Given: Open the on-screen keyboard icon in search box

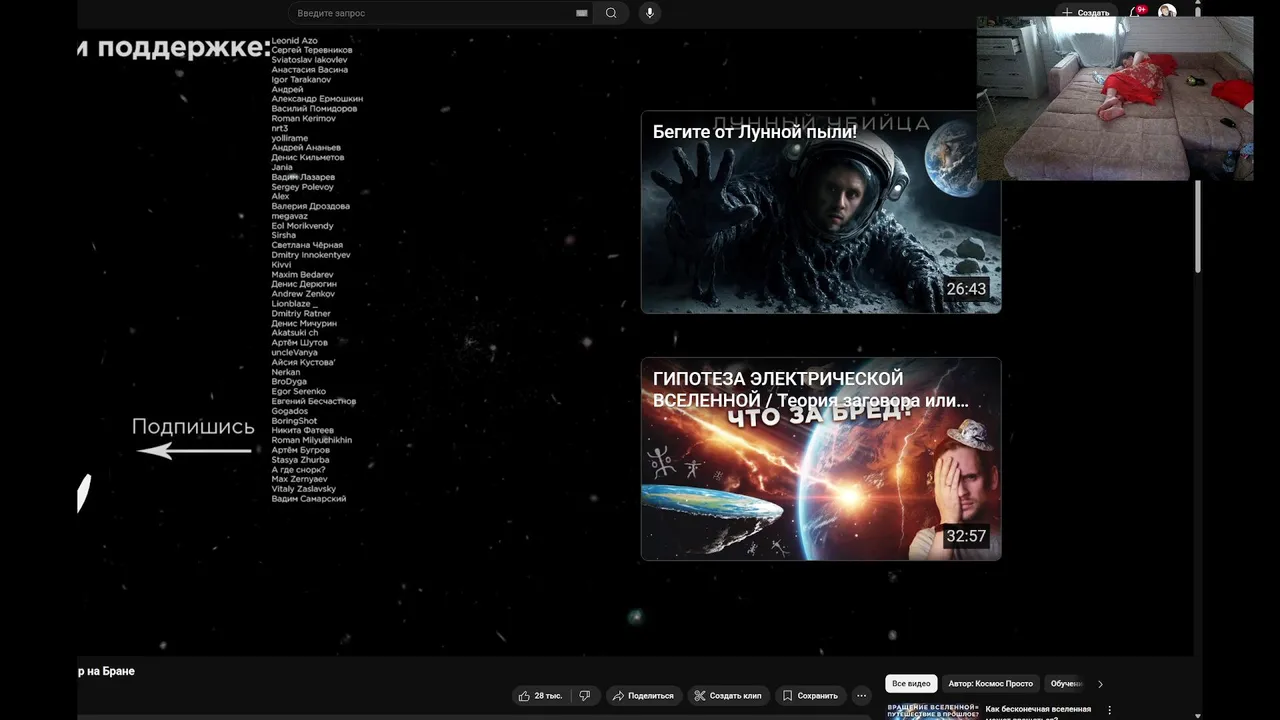Looking at the screenshot, I should [x=582, y=13].
